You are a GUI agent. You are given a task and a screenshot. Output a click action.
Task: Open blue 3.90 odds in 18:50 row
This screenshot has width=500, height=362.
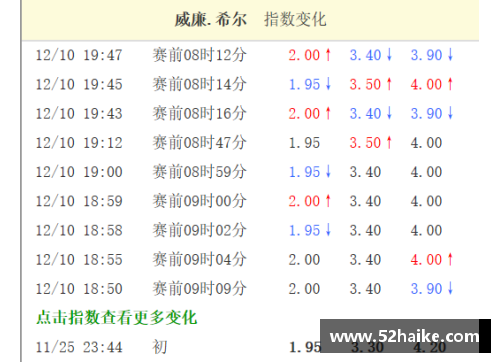pos(426,289)
